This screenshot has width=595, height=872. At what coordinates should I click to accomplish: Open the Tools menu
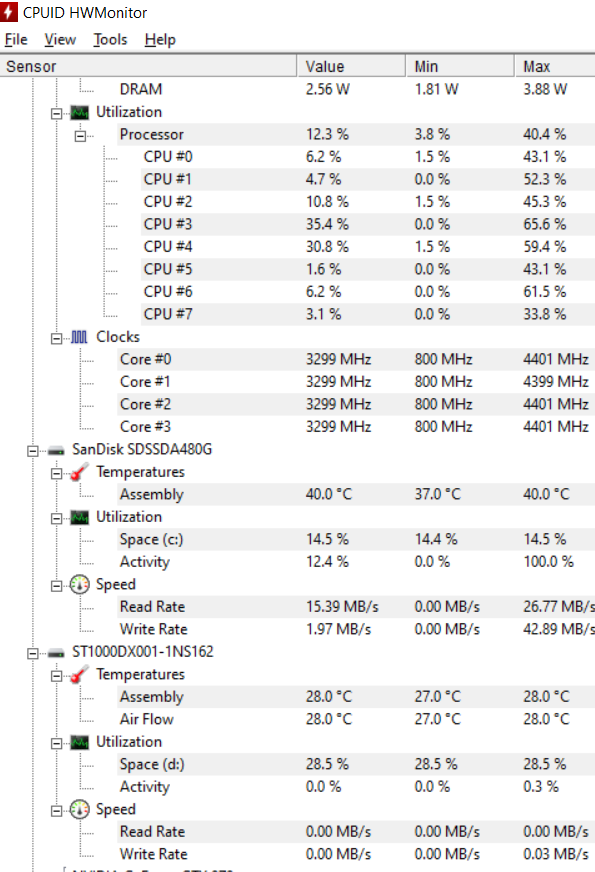pyautogui.click(x=110, y=39)
